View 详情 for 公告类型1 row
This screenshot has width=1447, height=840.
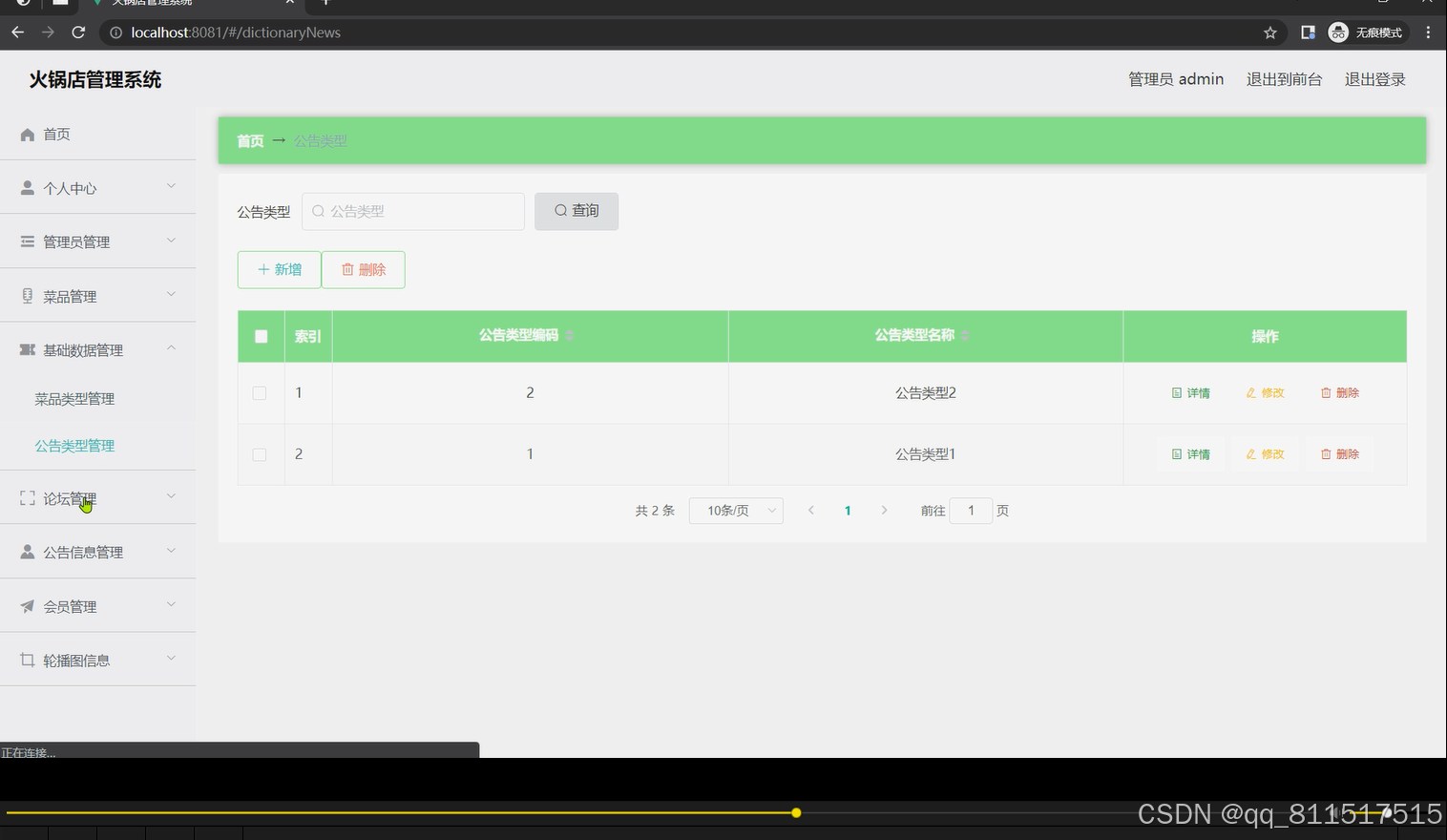coord(1191,454)
